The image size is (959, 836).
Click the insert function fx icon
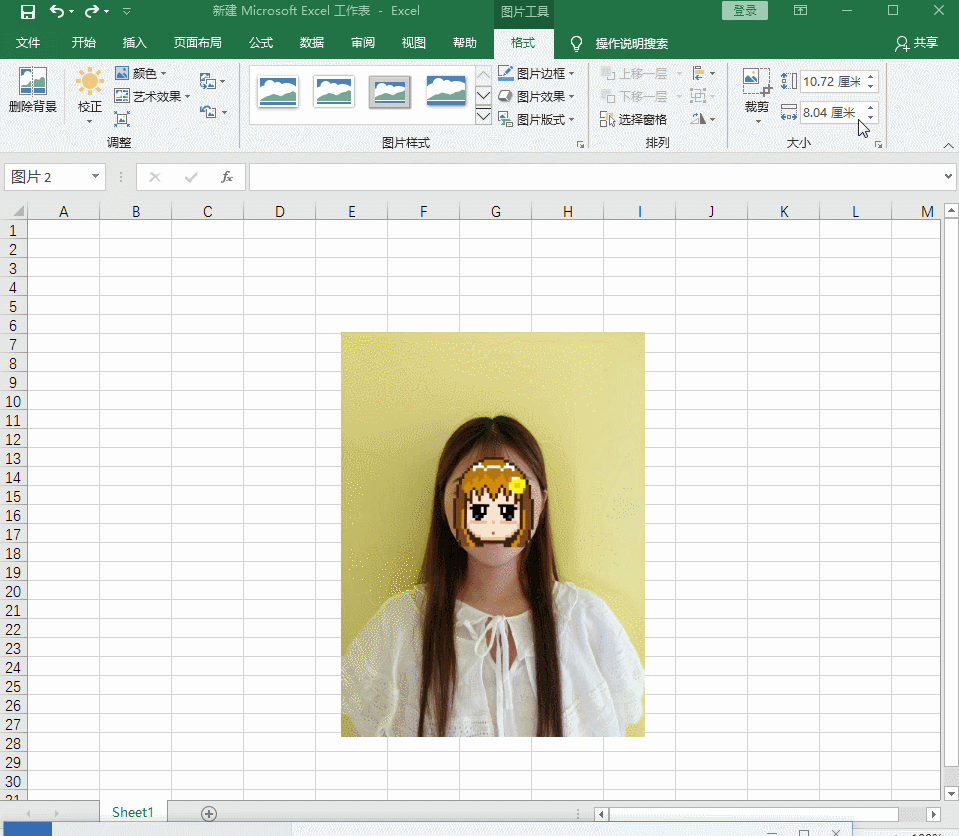click(x=227, y=177)
